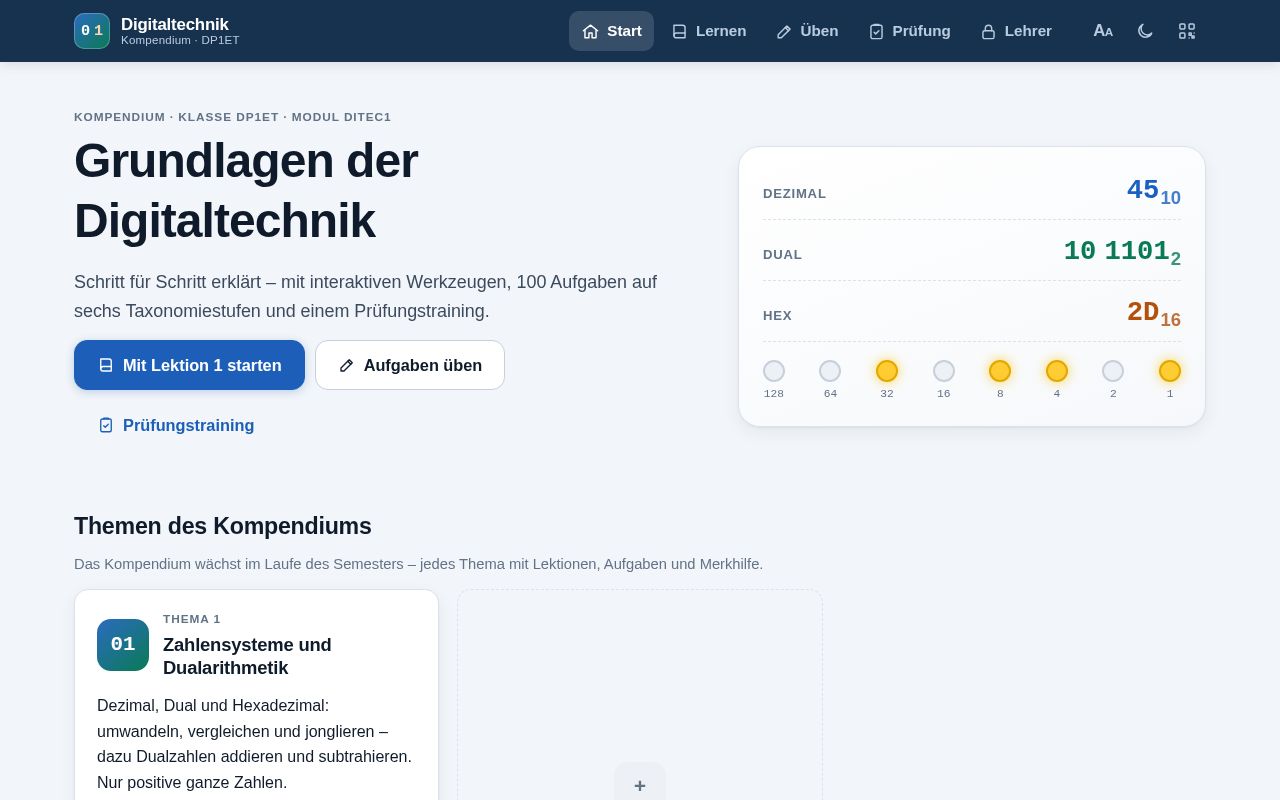
Task: Toggle the 16 bit lamp
Action: (944, 371)
